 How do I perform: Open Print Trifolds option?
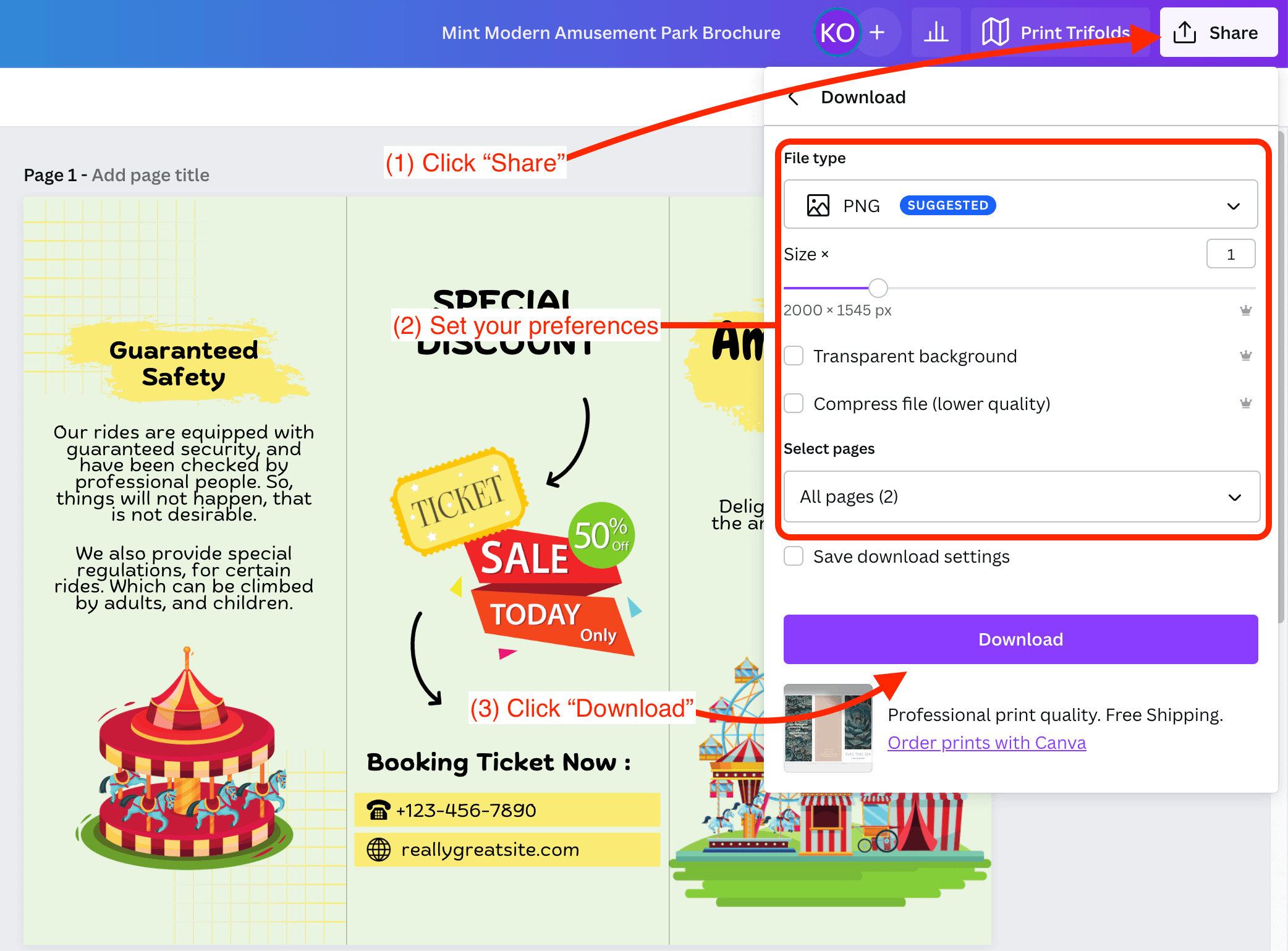point(1059,32)
